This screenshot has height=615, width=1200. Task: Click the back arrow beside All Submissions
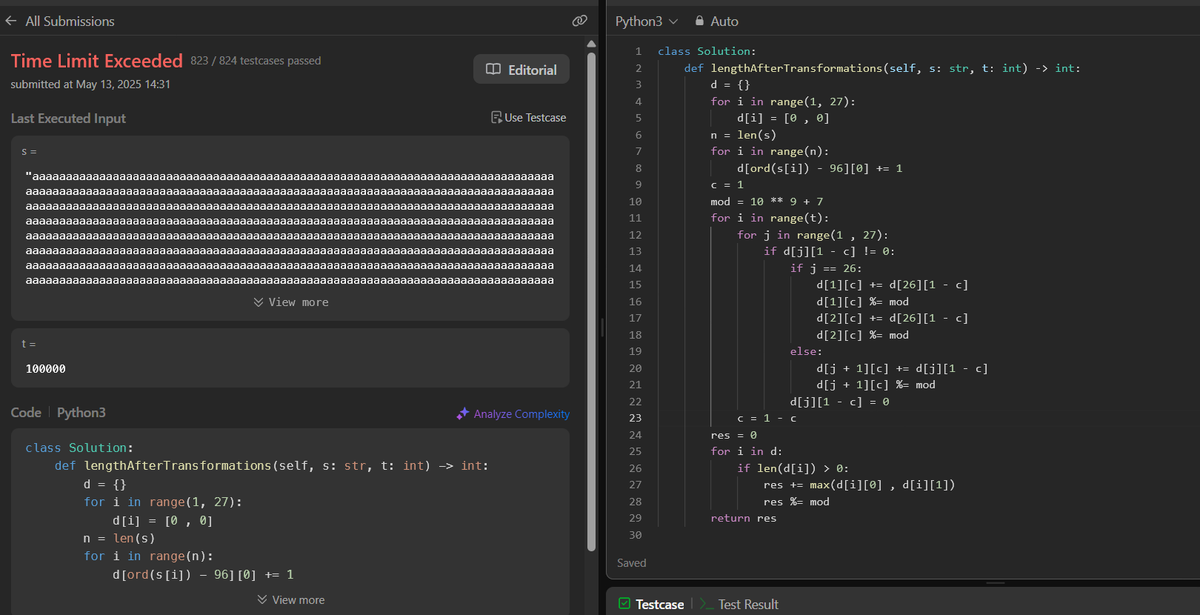[x=13, y=21]
